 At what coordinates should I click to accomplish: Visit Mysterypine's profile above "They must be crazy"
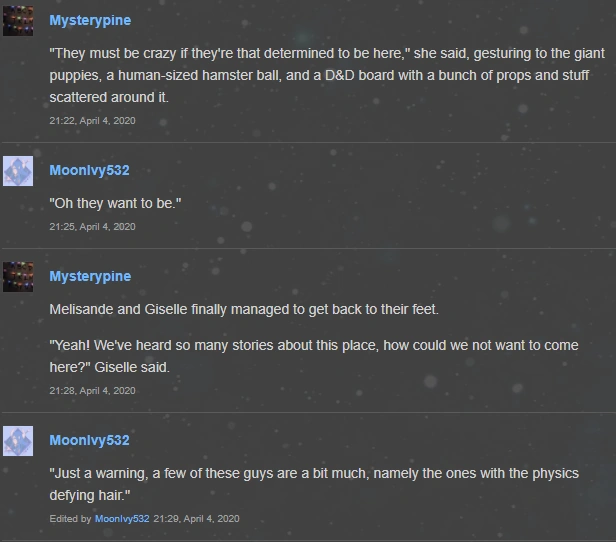(90, 21)
